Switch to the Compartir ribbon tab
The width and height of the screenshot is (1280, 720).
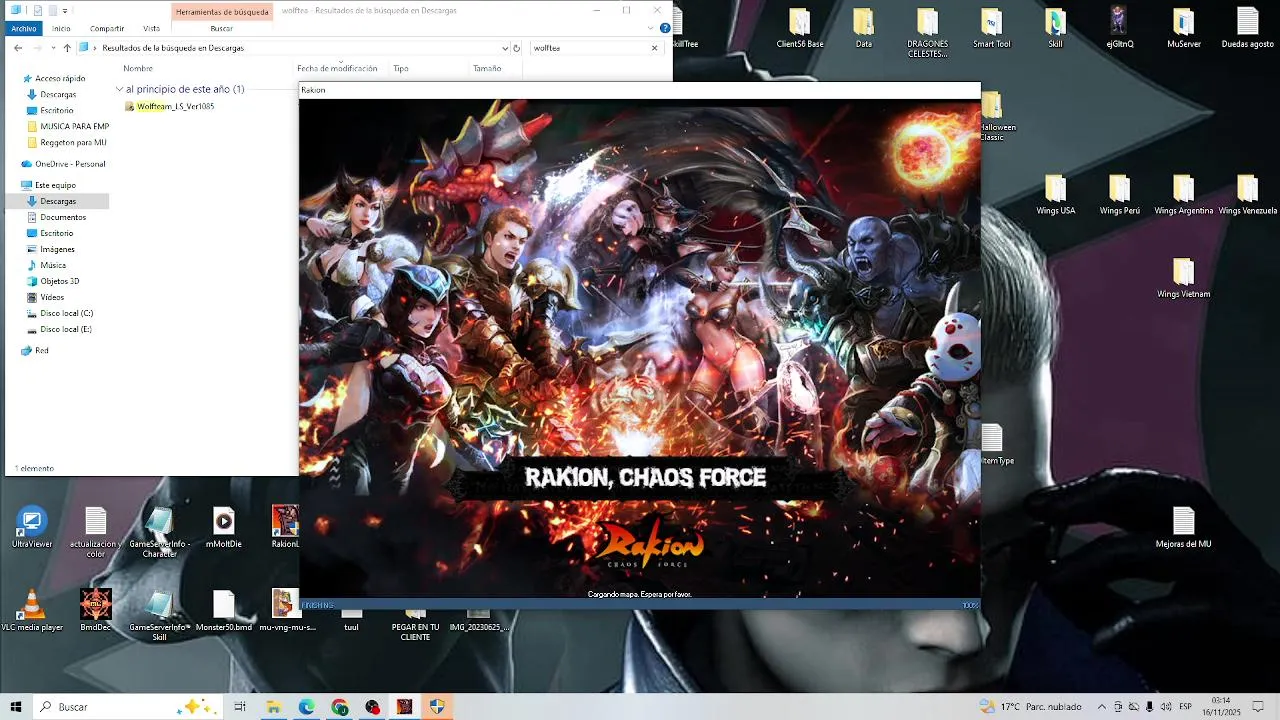pos(107,28)
